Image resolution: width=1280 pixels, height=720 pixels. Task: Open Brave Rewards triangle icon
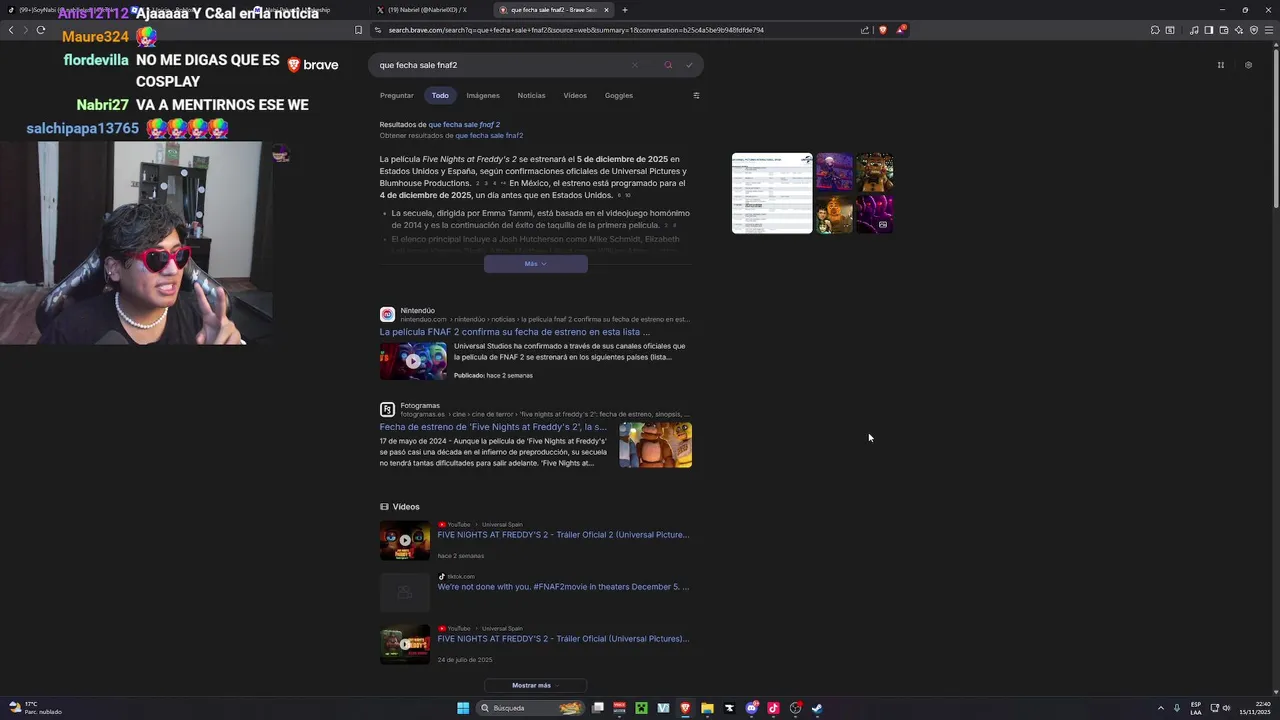pos(901,30)
